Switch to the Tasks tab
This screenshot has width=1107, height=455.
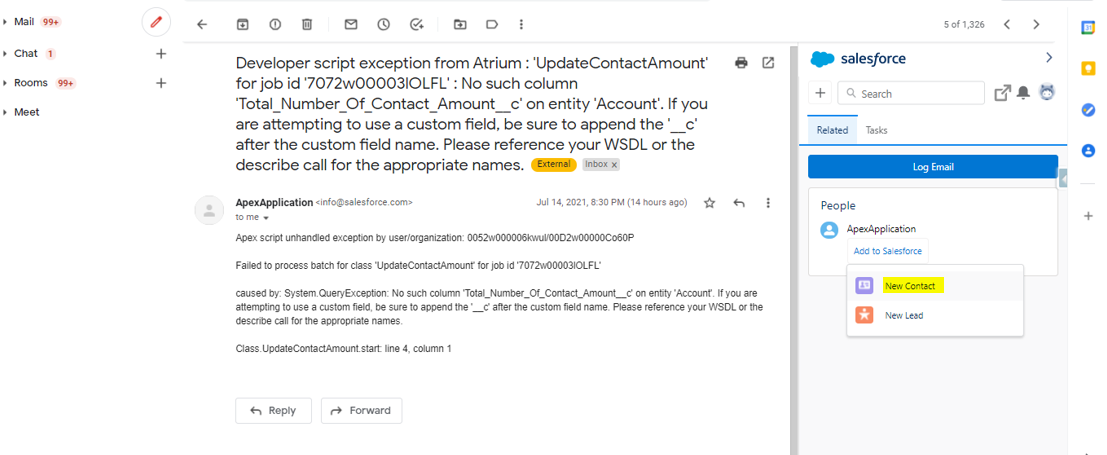(876, 130)
